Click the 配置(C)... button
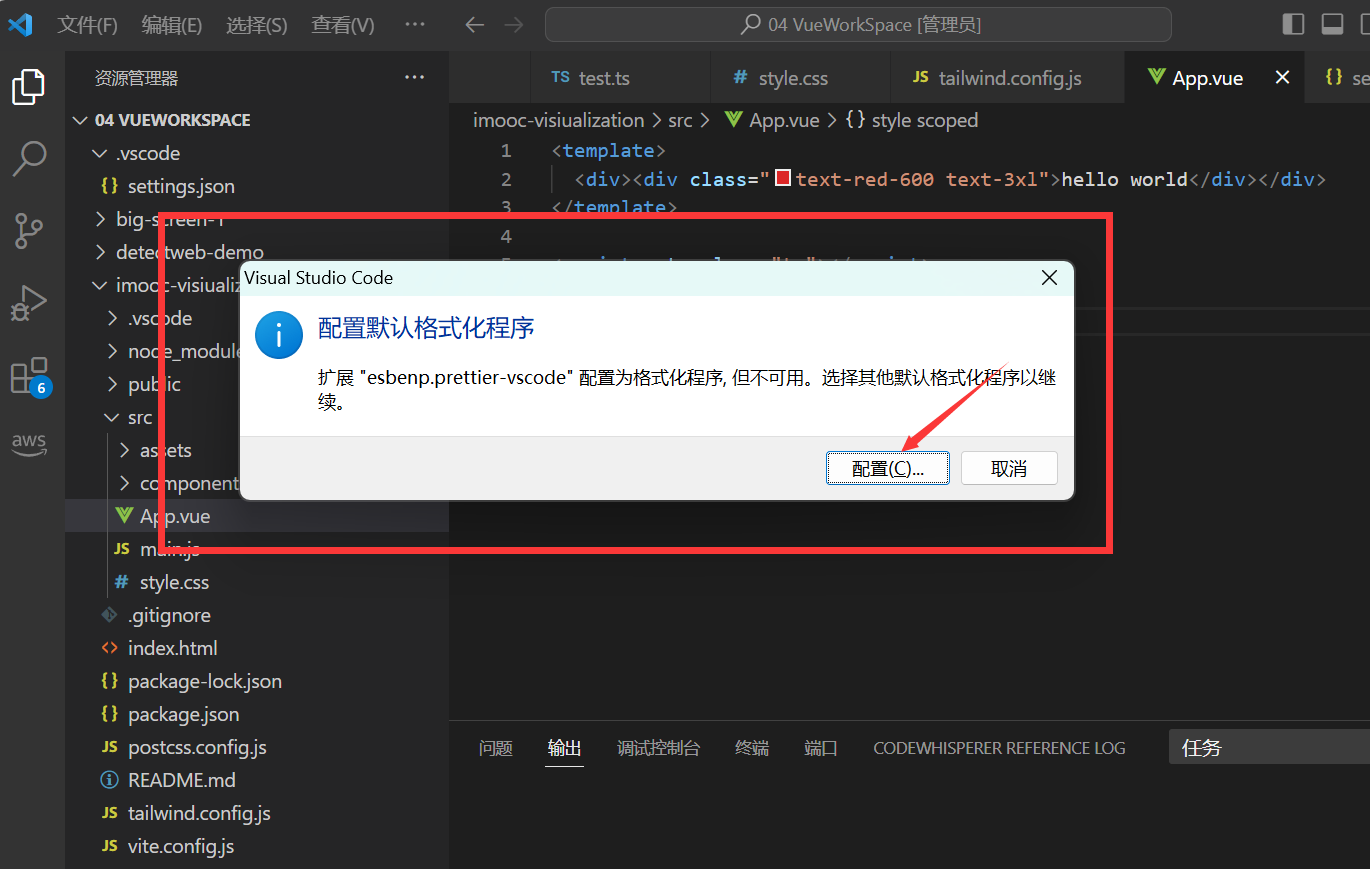Viewport: 1370px width, 869px height. click(887, 468)
